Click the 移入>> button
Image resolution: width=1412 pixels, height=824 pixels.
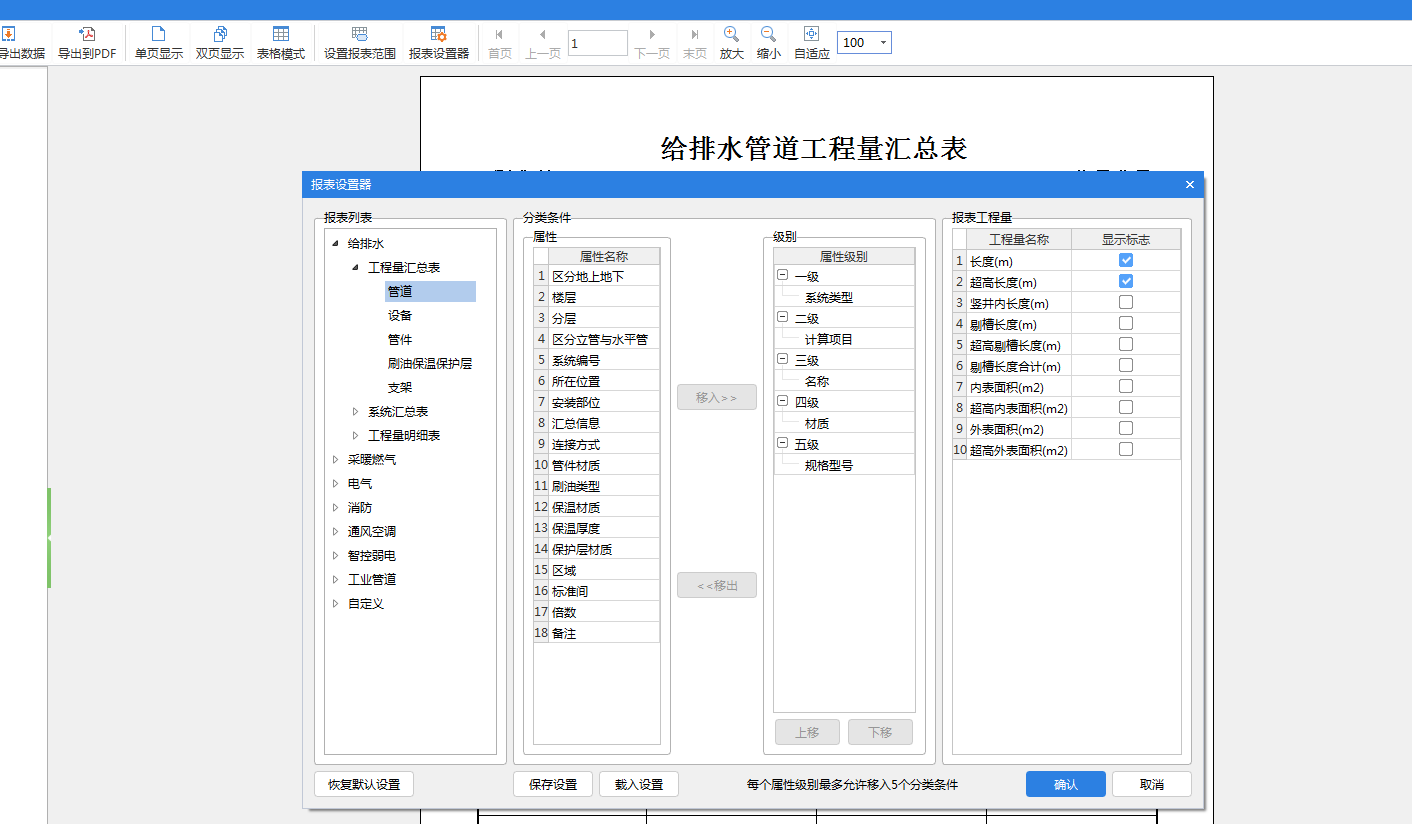tap(717, 397)
